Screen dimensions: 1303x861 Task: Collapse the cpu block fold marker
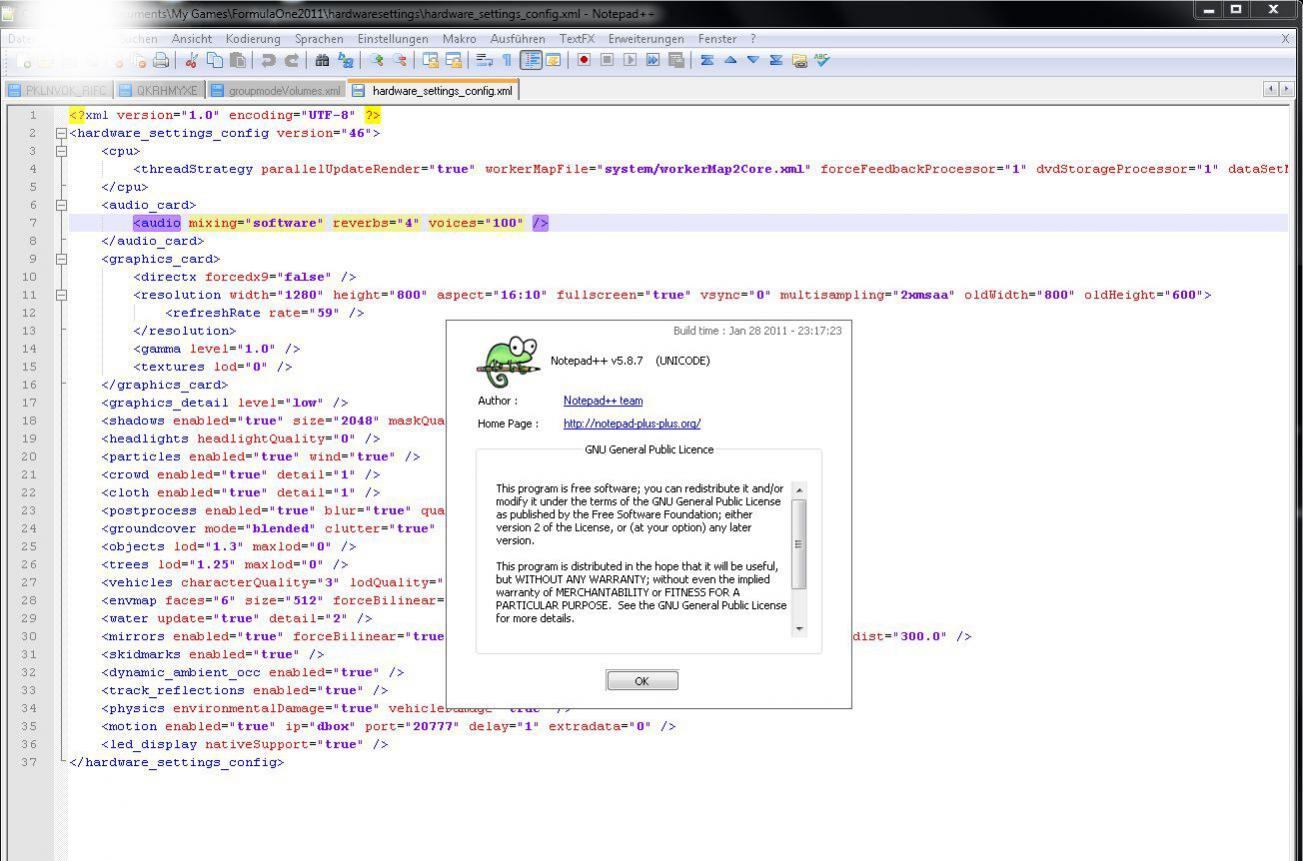[x=61, y=151]
